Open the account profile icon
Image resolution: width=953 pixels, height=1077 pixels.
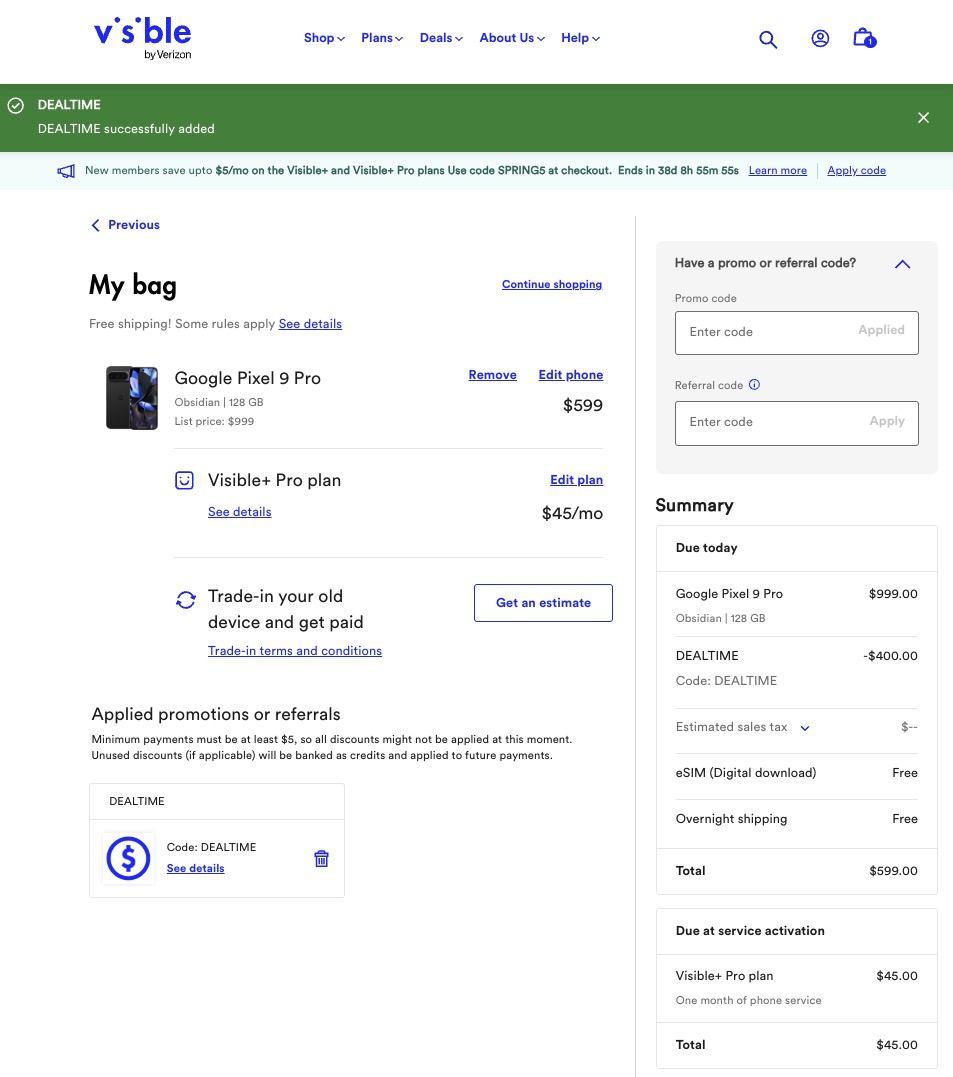[x=820, y=39]
